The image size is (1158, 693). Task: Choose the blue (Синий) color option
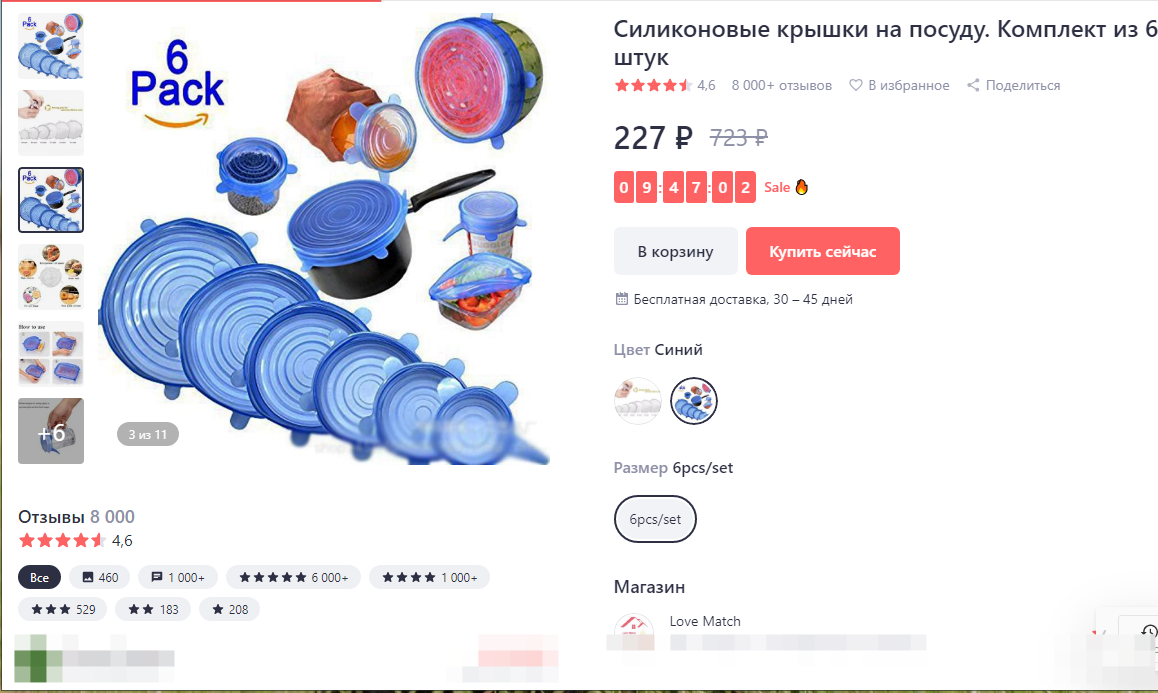click(693, 400)
